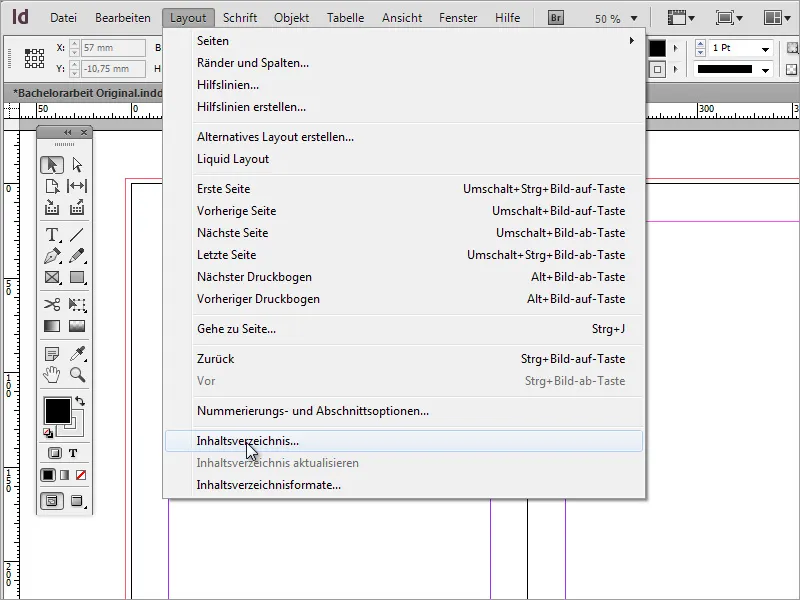Select the Content Collector tool
Screen dimensions: 800x600
point(52,207)
